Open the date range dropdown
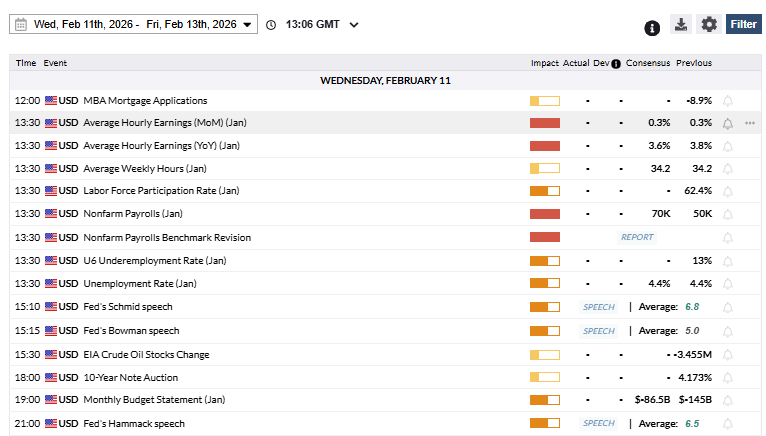 [247, 24]
